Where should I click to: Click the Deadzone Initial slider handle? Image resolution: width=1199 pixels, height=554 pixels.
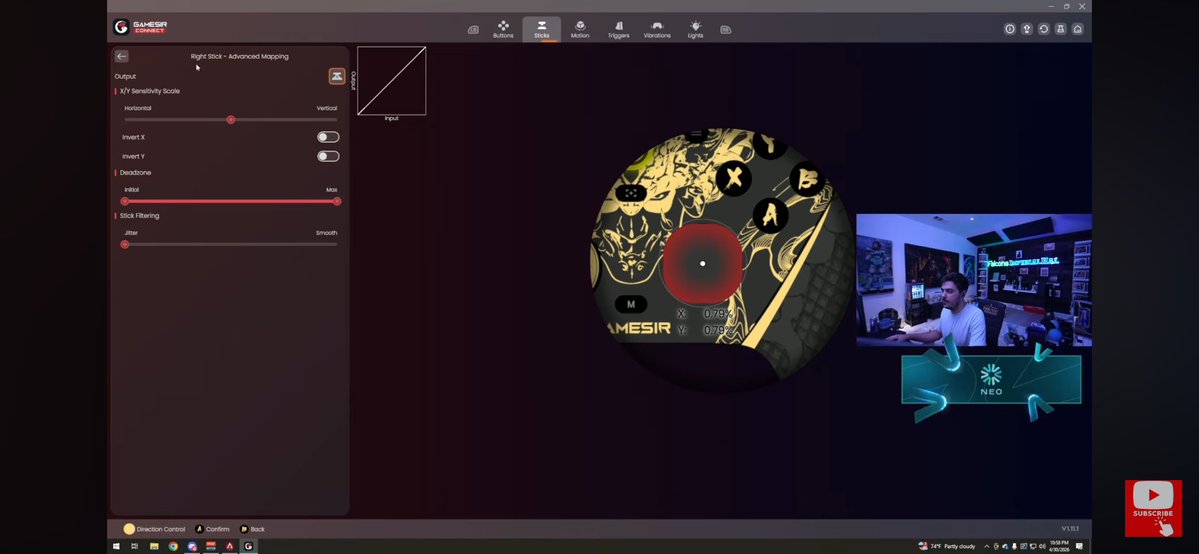(x=125, y=201)
